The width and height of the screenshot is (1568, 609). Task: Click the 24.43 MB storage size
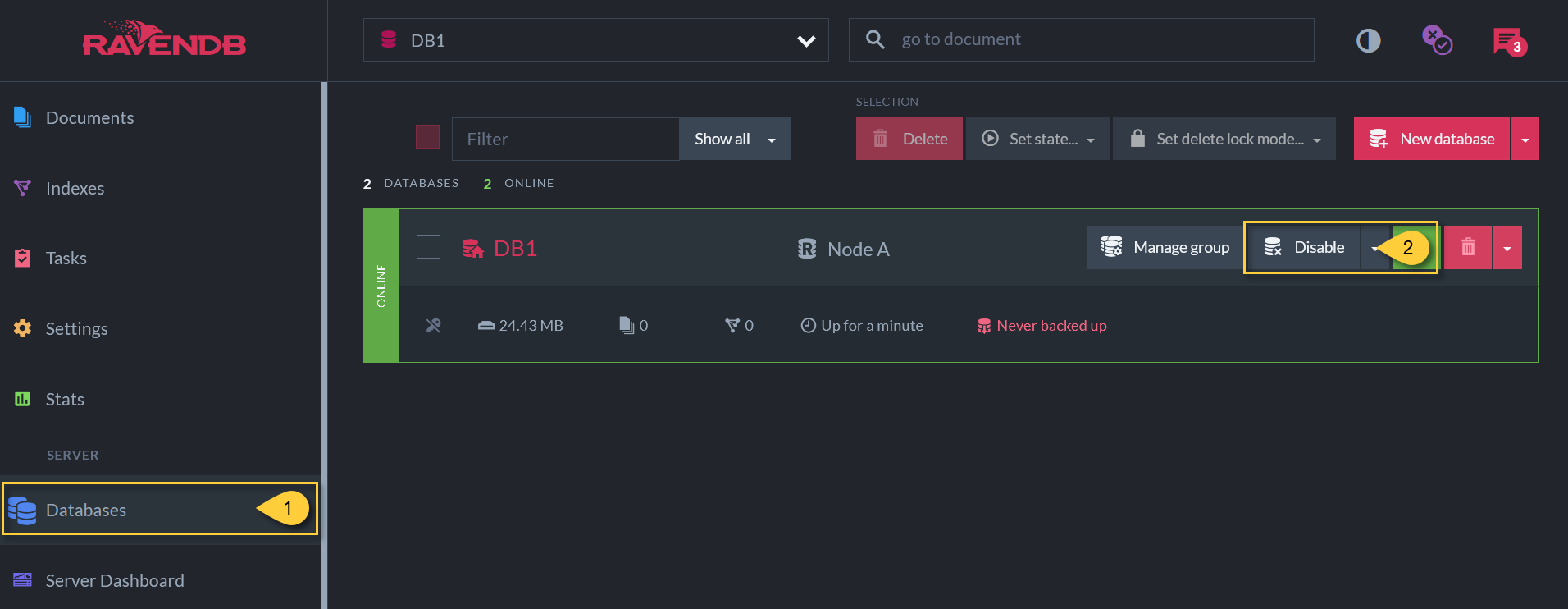pos(520,326)
